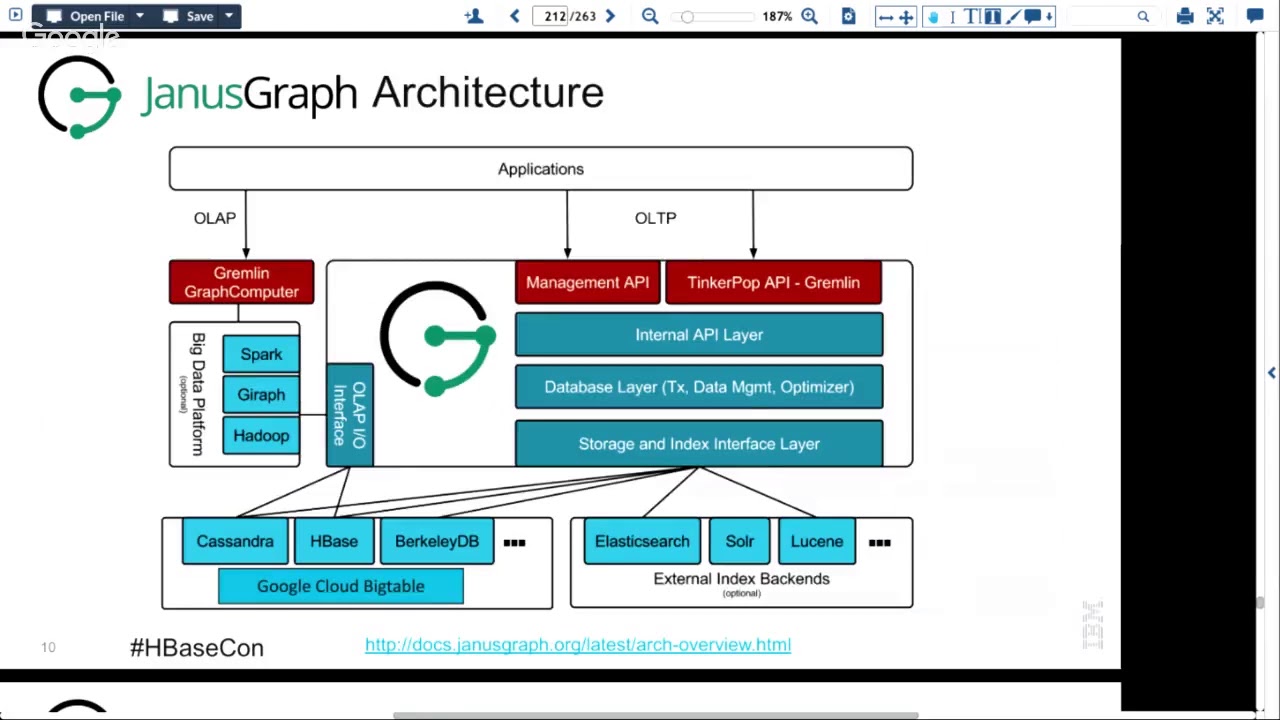The height and width of the screenshot is (720, 1280).
Task: Click the 'Lucene' box
Action: pos(817,541)
